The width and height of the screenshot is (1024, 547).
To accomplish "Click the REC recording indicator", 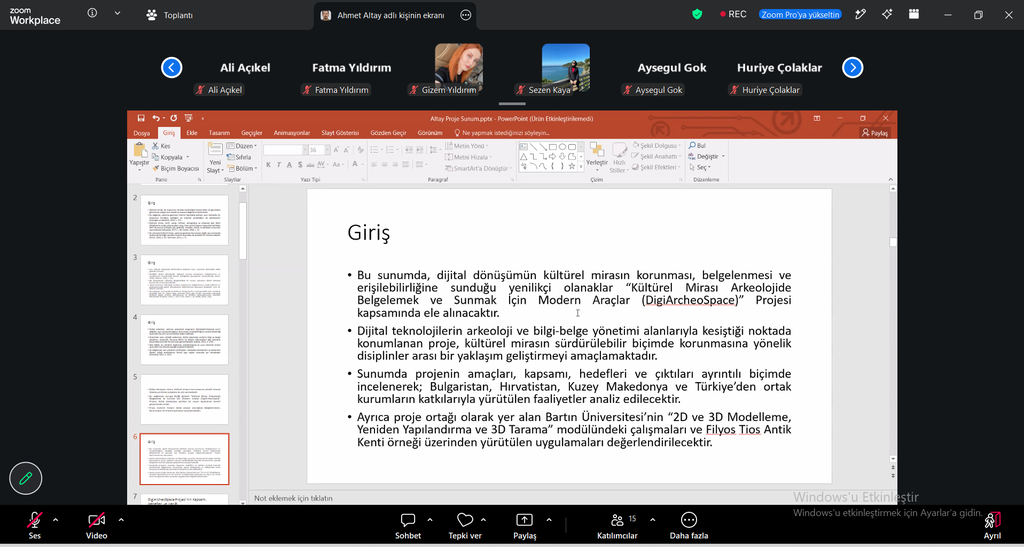I will pos(733,14).
